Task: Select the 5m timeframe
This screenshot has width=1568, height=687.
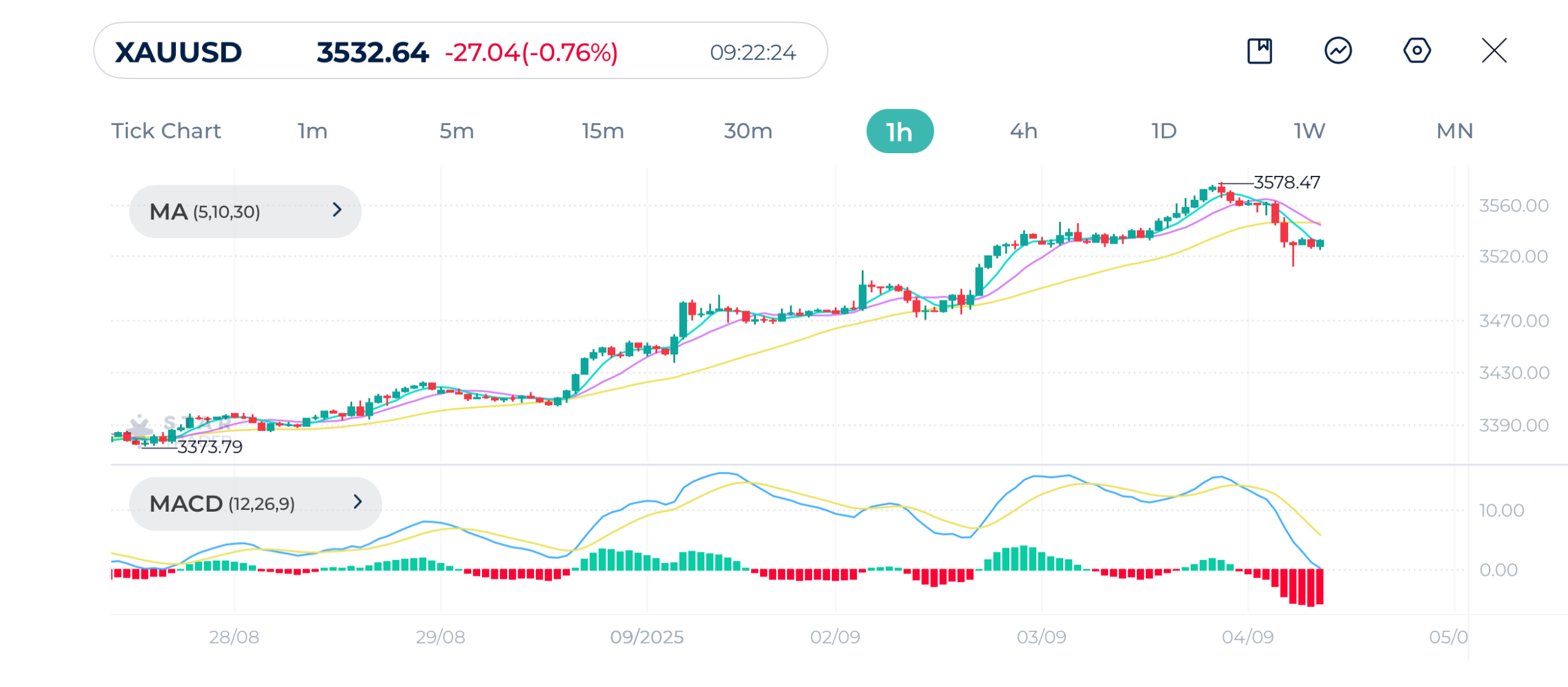Action: point(456,131)
